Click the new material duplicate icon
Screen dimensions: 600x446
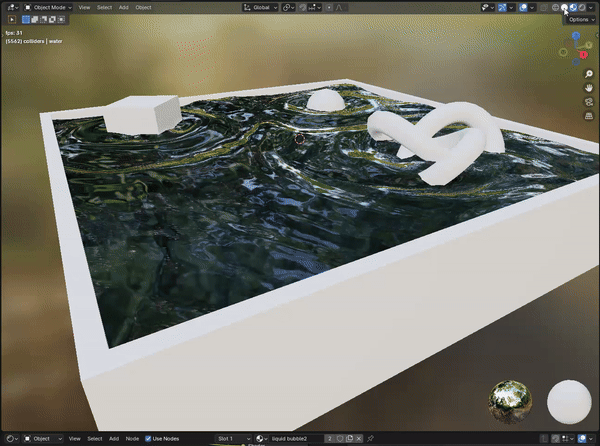349,439
